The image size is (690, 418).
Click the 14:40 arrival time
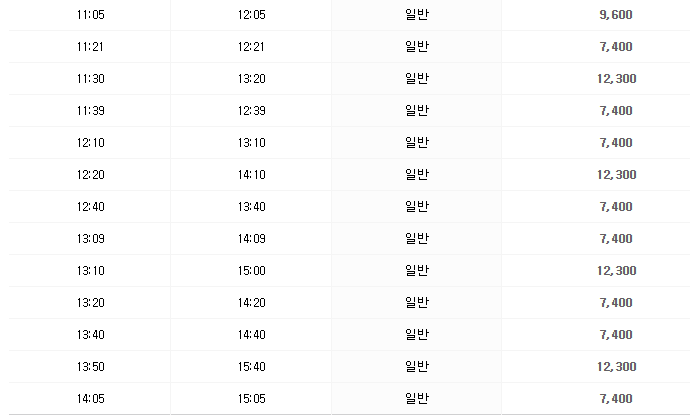[252, 335]
